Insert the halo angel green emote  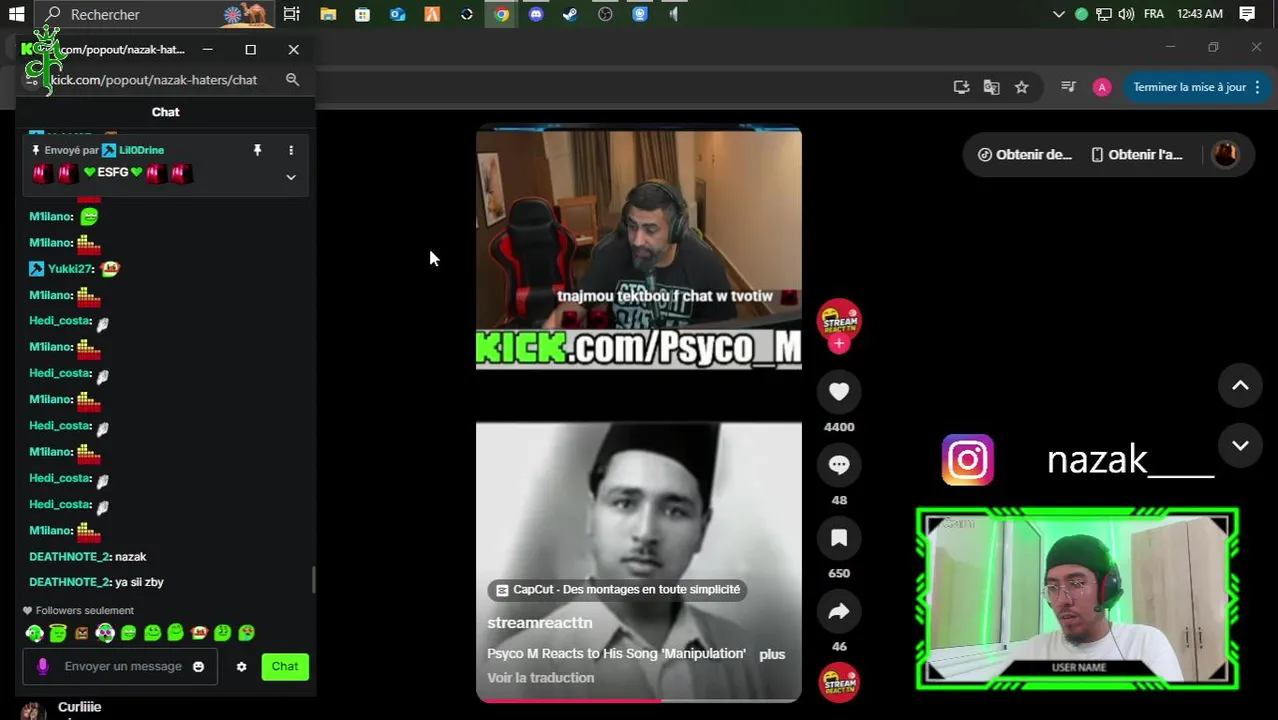pyautogui.click(x=58, y=633)
